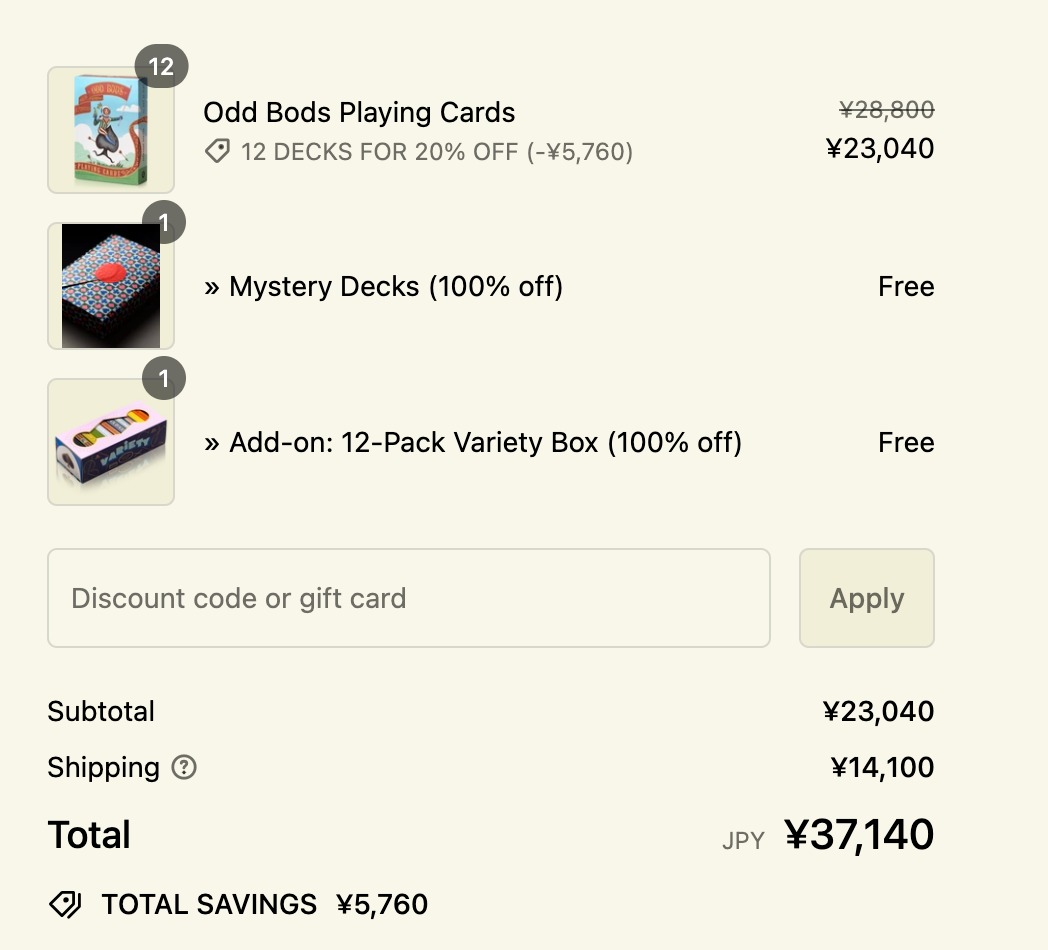1048x950 pixels.
Task: Open the Odd Bods Playing Cards thumbnail
Action: coord(111,130)
